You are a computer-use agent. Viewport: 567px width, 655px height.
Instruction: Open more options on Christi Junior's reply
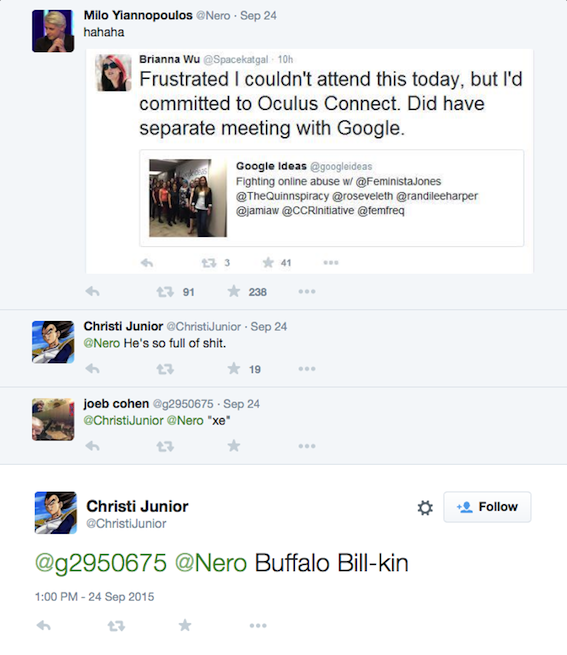tap(307, 369)
